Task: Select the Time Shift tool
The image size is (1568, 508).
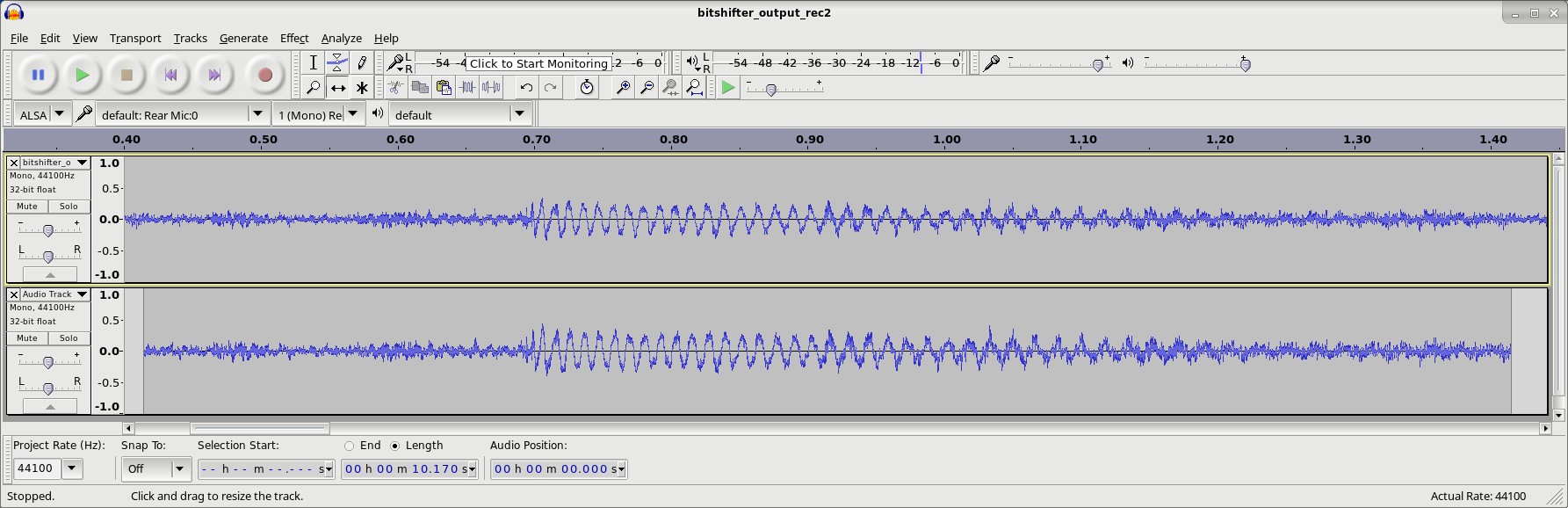Action: click(337, 88)
